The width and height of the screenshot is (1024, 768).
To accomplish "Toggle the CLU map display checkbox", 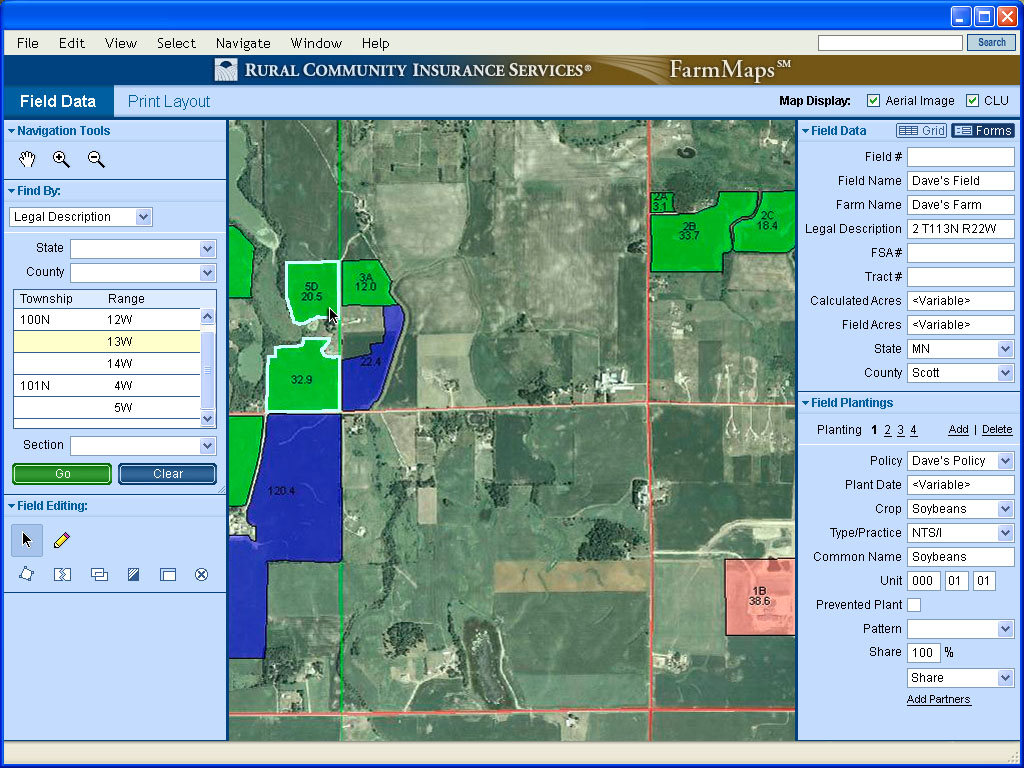I will pyautogui.click(x=972, y=101).
